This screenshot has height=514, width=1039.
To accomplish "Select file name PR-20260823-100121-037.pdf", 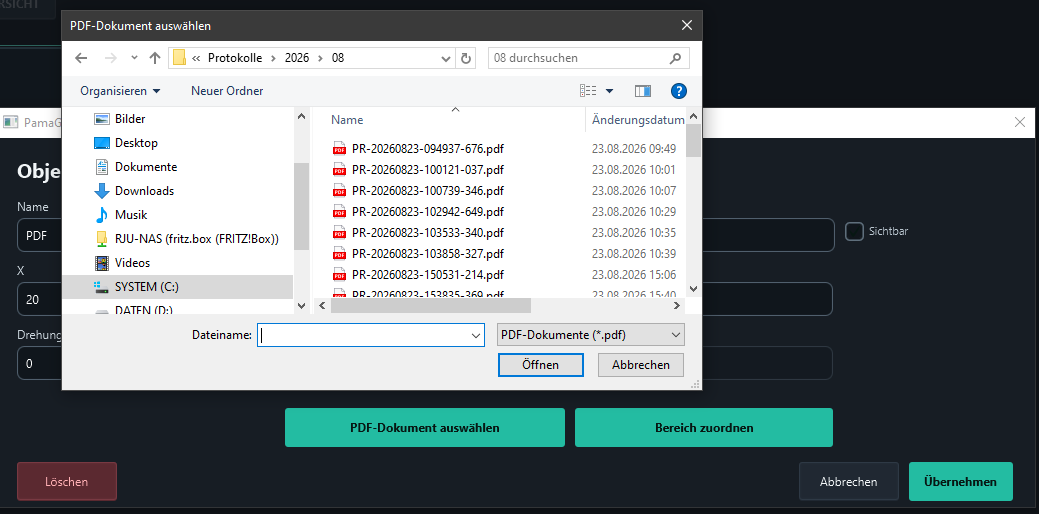I will pos(428,170).
